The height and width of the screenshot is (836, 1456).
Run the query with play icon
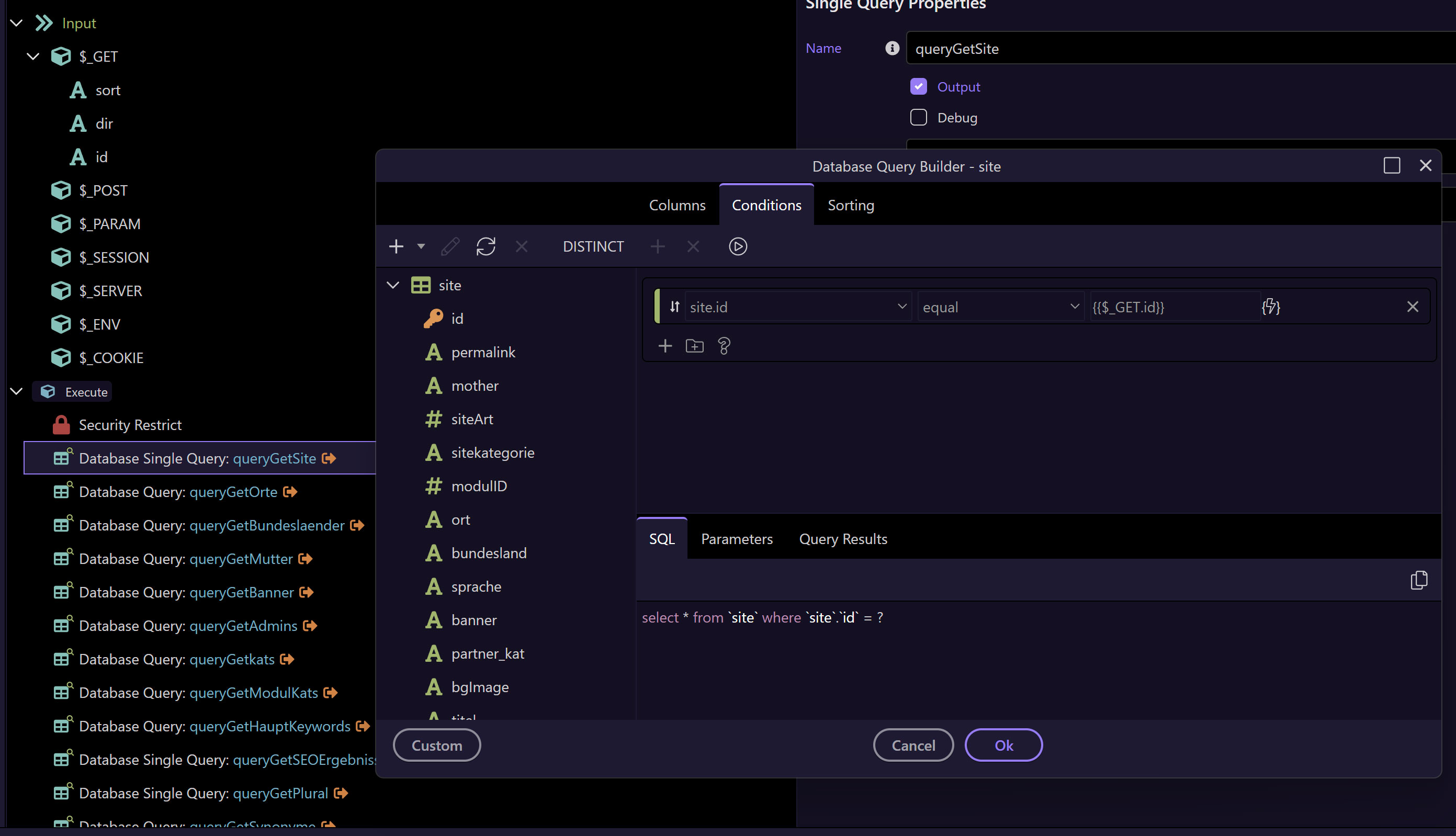(738, 247)
